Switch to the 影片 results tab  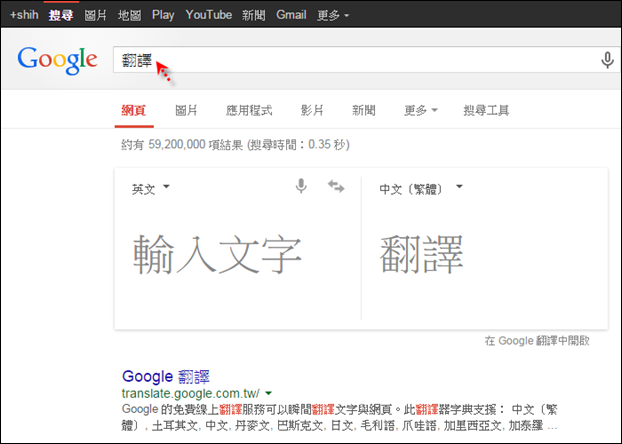click(x=312, y=110)
